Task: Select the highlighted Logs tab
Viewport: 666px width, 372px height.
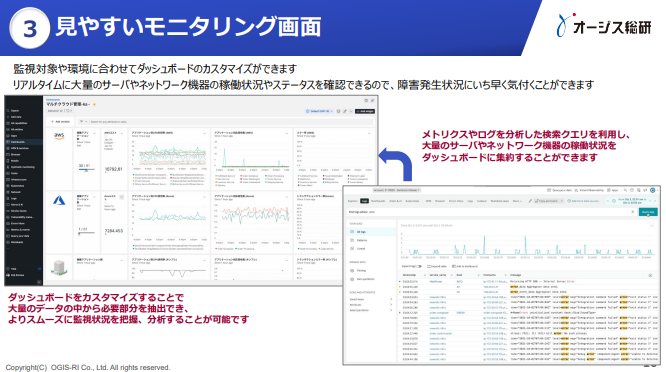Action: coord(364,201)
